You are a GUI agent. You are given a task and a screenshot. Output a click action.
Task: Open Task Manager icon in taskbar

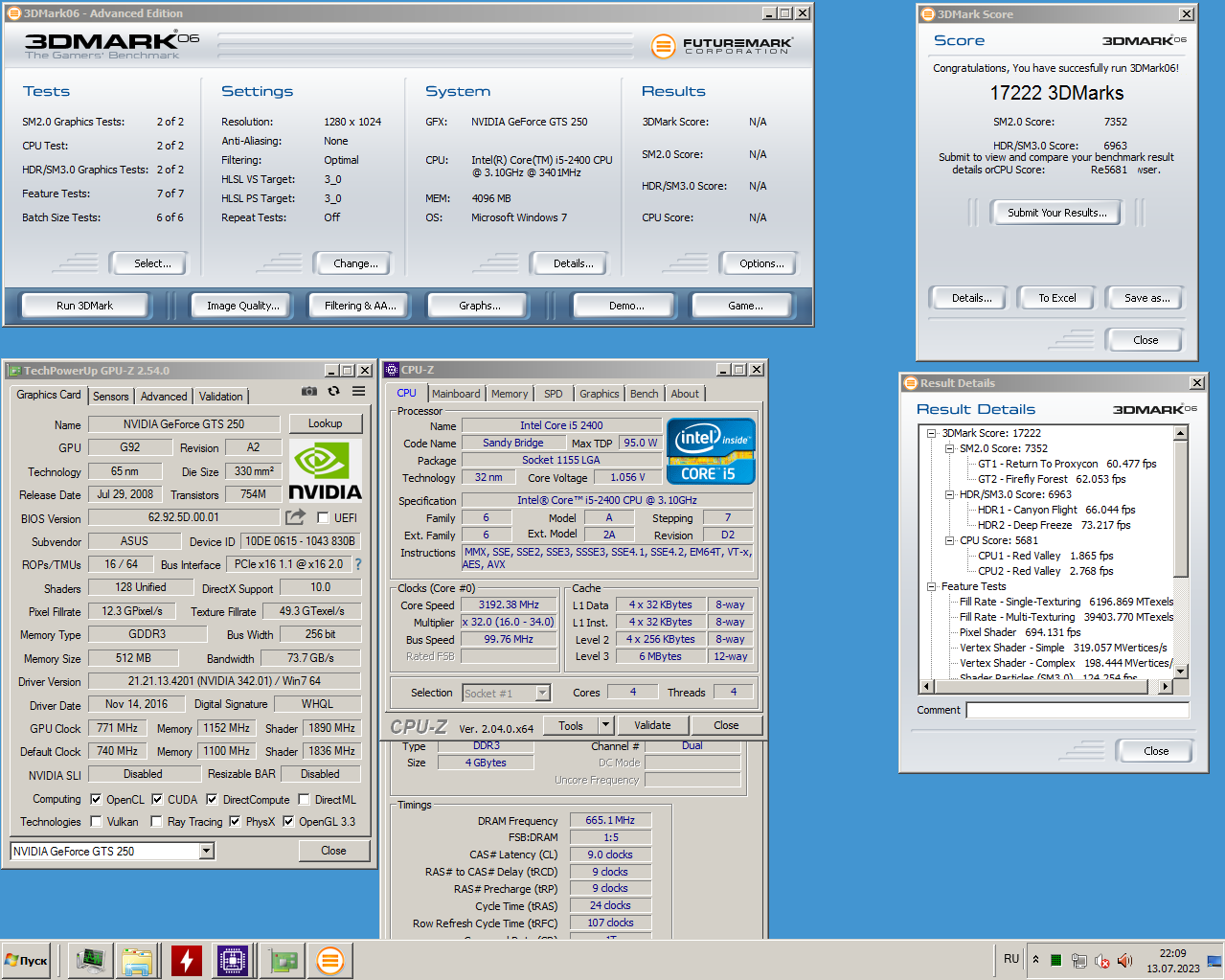point(90,960)
